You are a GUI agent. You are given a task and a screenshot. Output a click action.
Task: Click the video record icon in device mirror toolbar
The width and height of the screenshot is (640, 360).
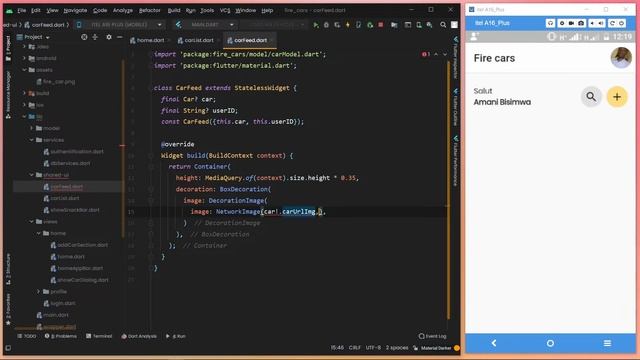pyautogui.click(x=571, y=23)
